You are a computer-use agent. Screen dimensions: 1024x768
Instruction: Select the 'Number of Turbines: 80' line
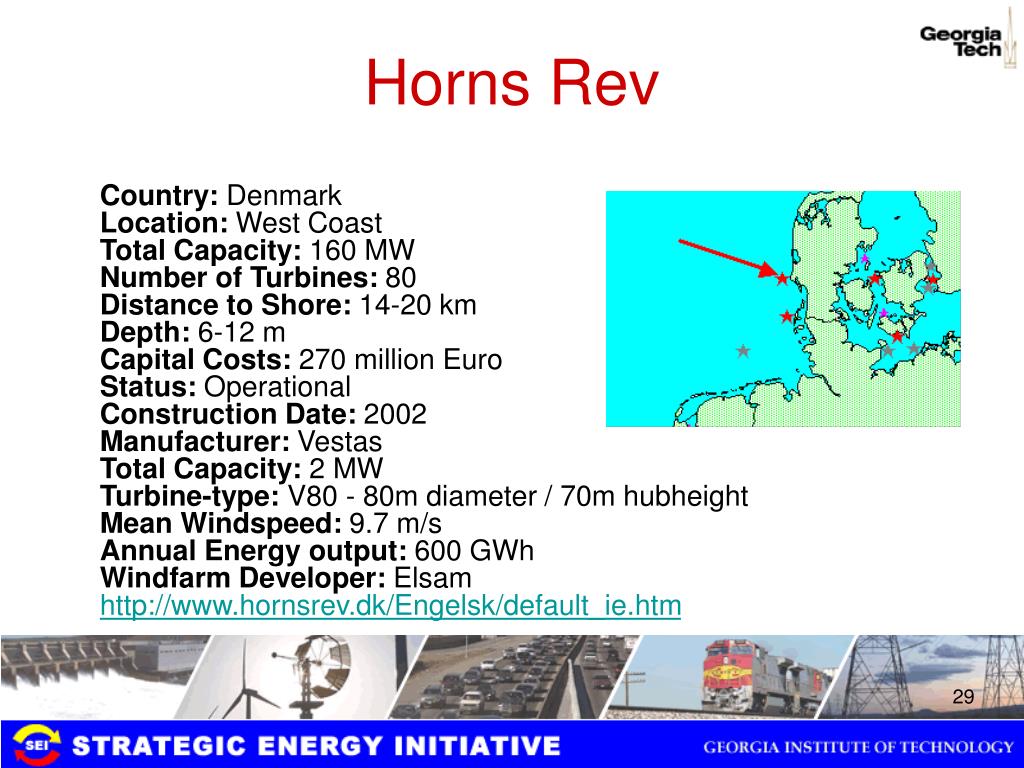click(x=258, y=278)
